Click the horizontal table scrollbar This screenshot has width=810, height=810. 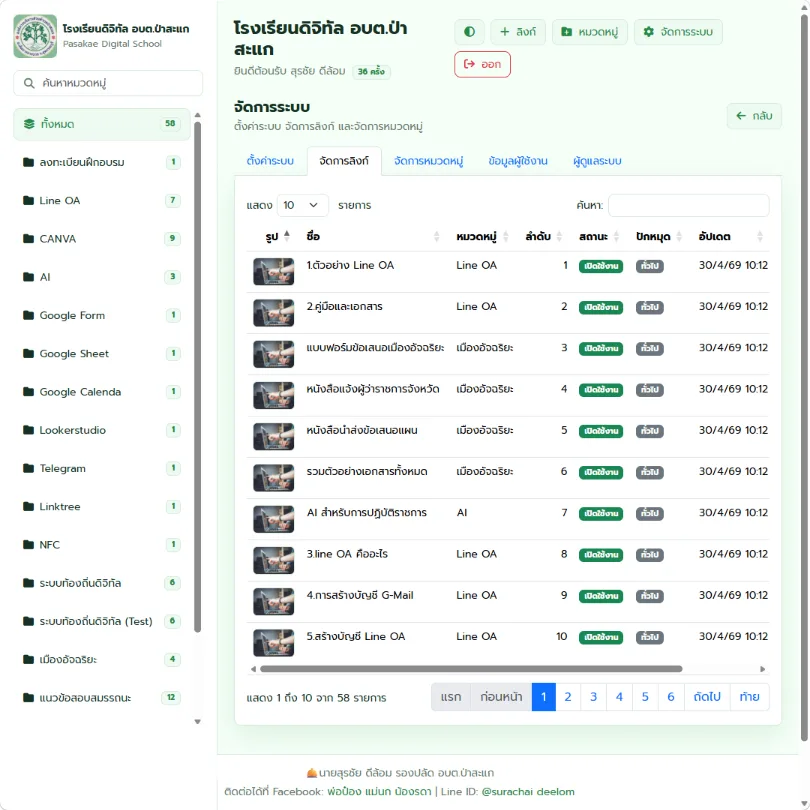pos(471,669)
